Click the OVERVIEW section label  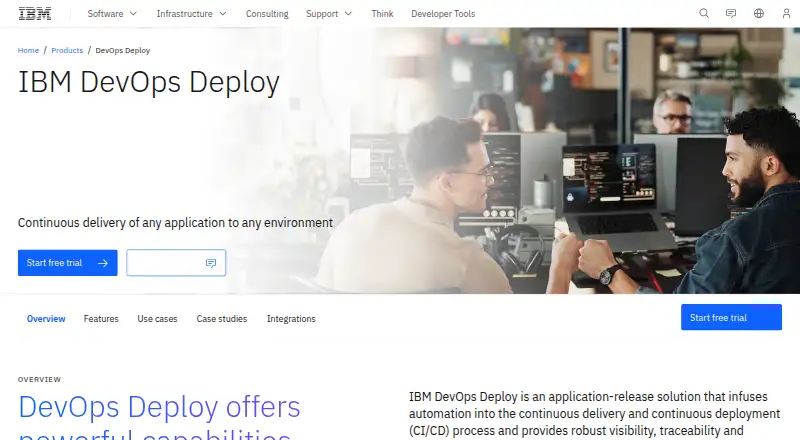[x=39, y=379]
